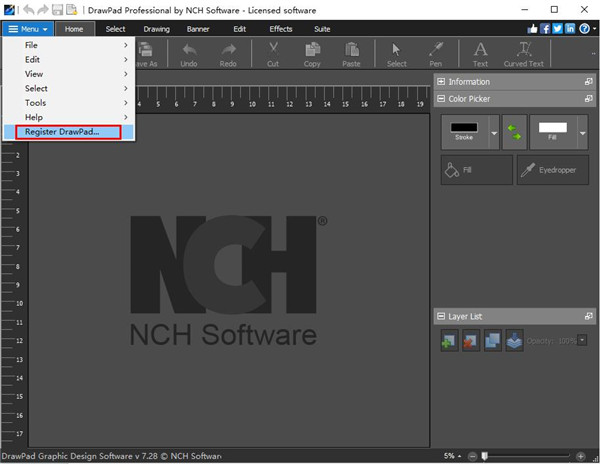Screen dimensions: 600x464
Task: Open the Edit submenu entry
Action: [x=69, y=60]
